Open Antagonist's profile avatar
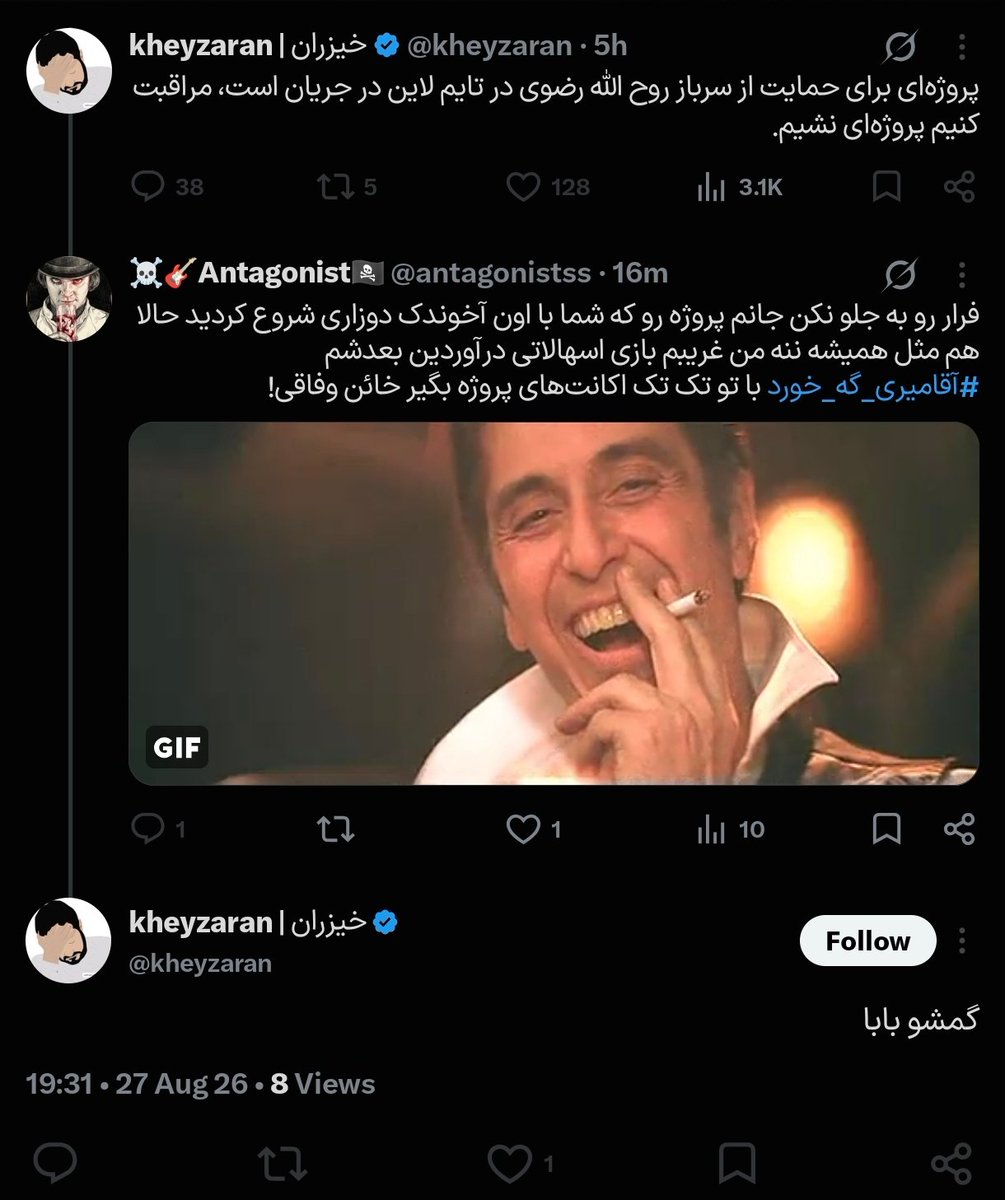 [x=67, y=296]
